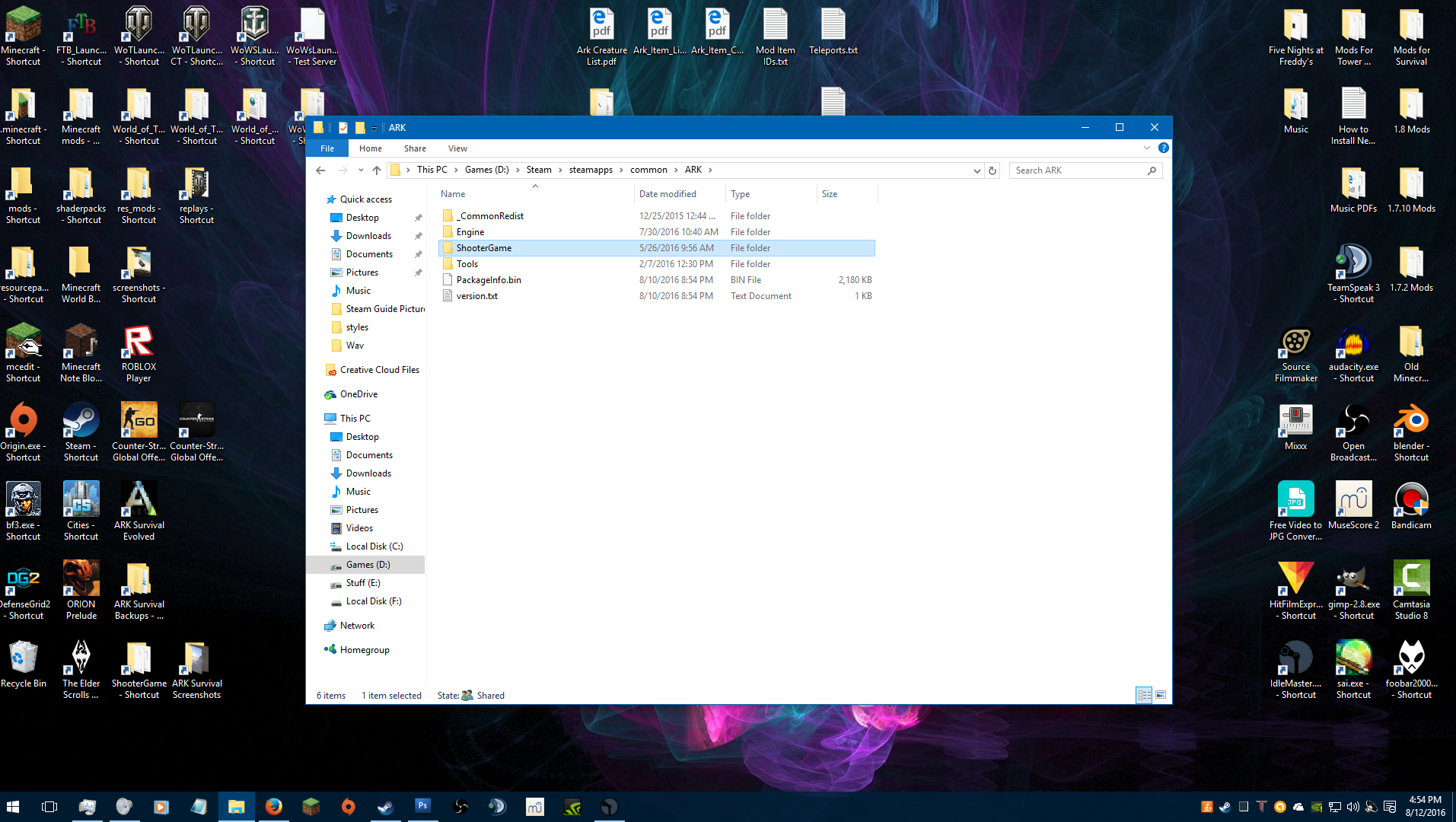Expand the ribbon with the chevron

pos(1146,148)
